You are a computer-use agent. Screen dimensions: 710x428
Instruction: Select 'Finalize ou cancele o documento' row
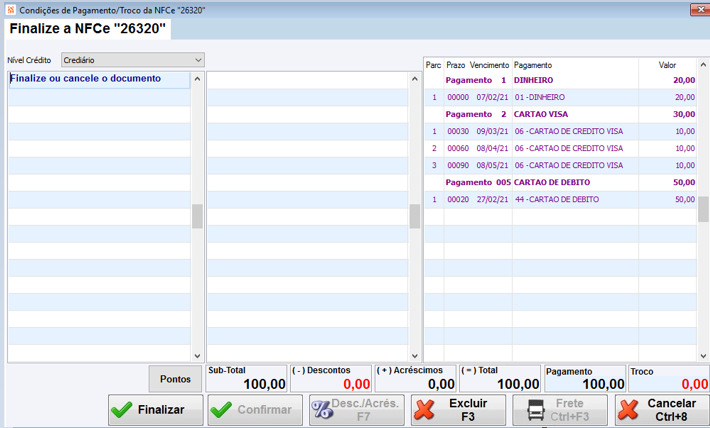[x=99, y=79]
